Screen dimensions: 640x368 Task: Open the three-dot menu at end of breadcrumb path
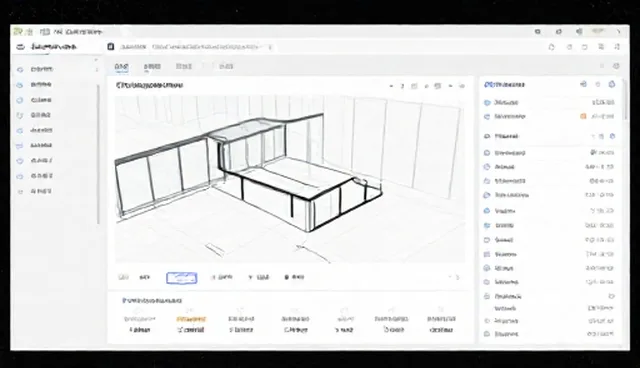(270, 47)
